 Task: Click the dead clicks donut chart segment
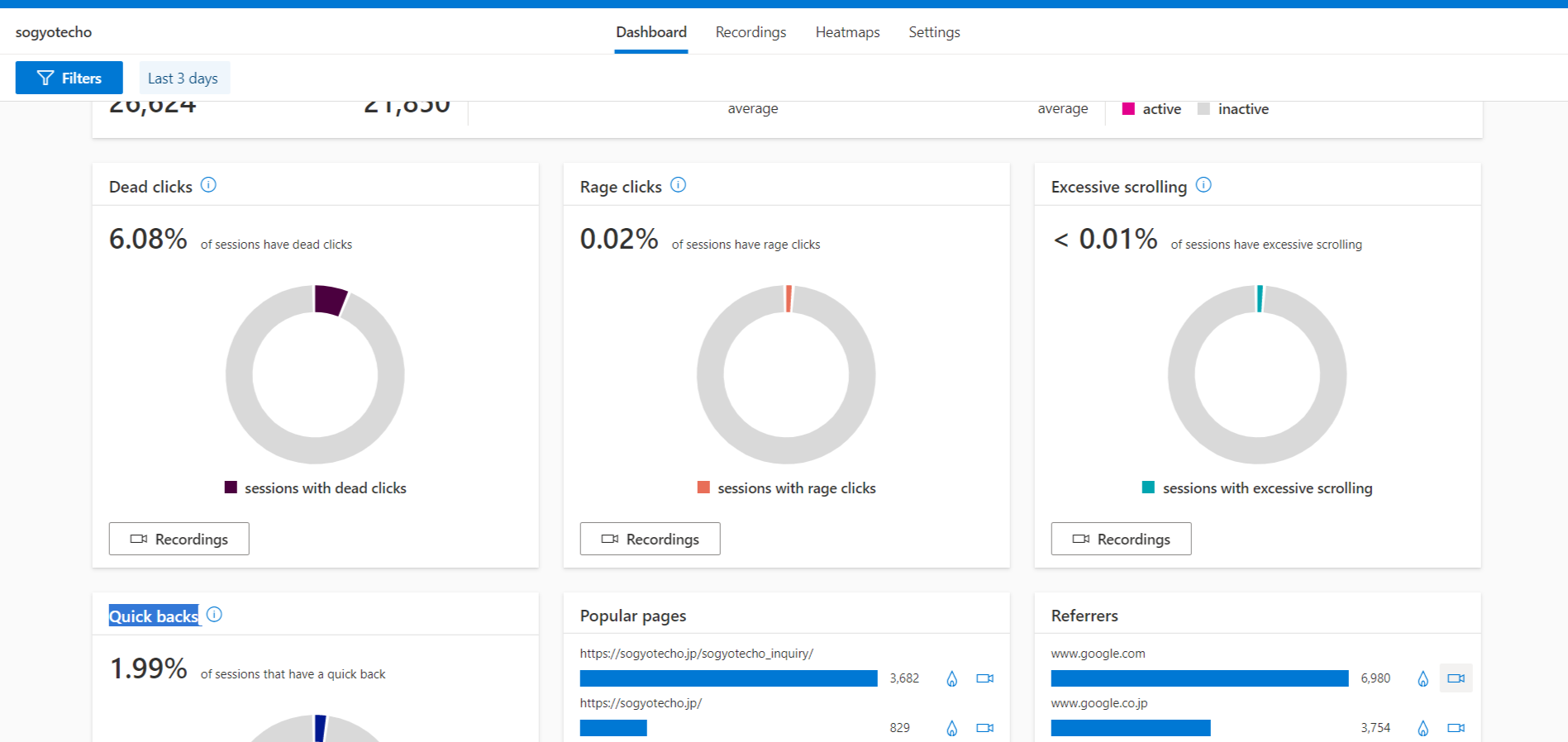[330, 300]
